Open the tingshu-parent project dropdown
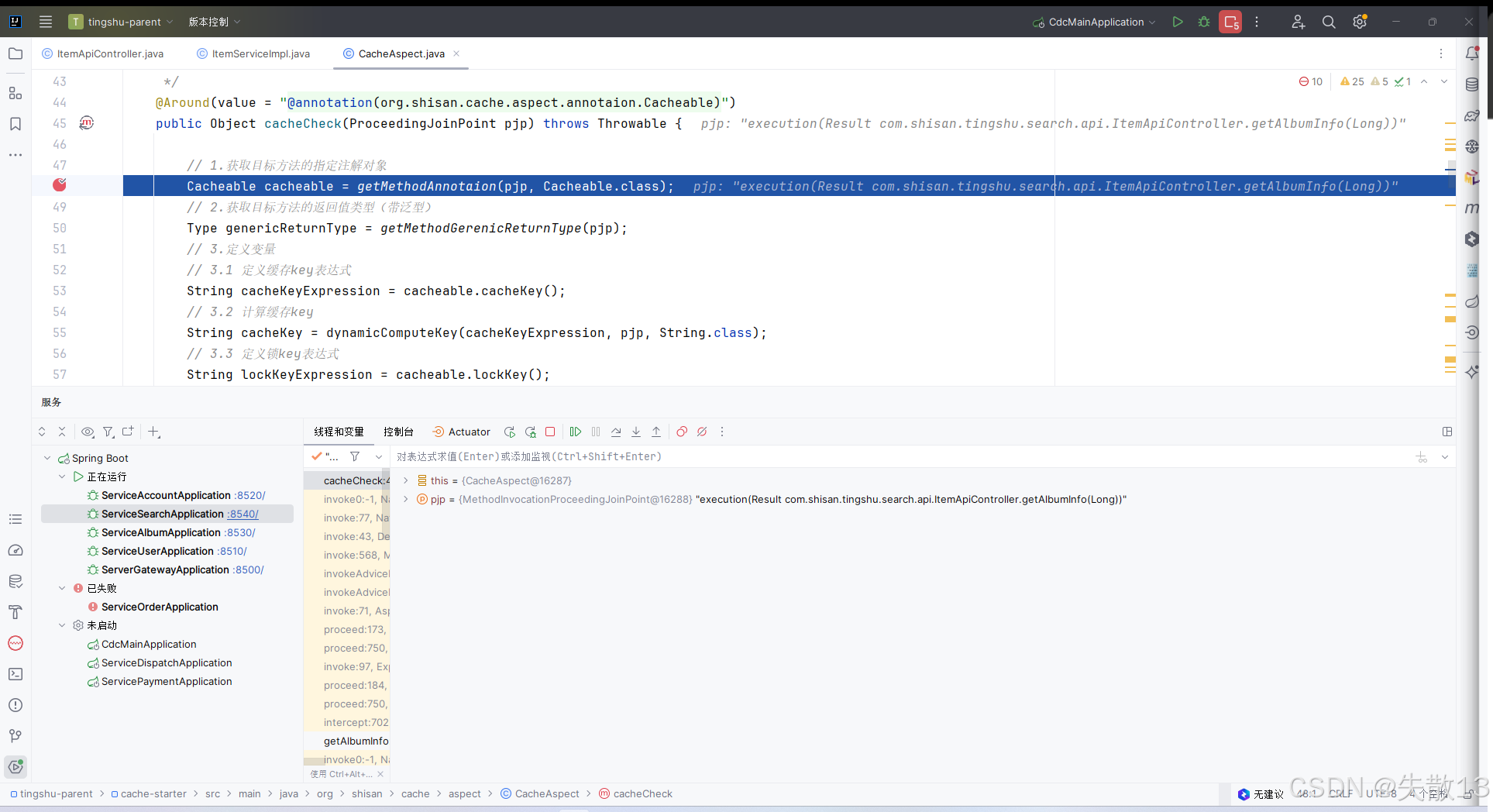The image size is (1493, 812). coord(122,22)
